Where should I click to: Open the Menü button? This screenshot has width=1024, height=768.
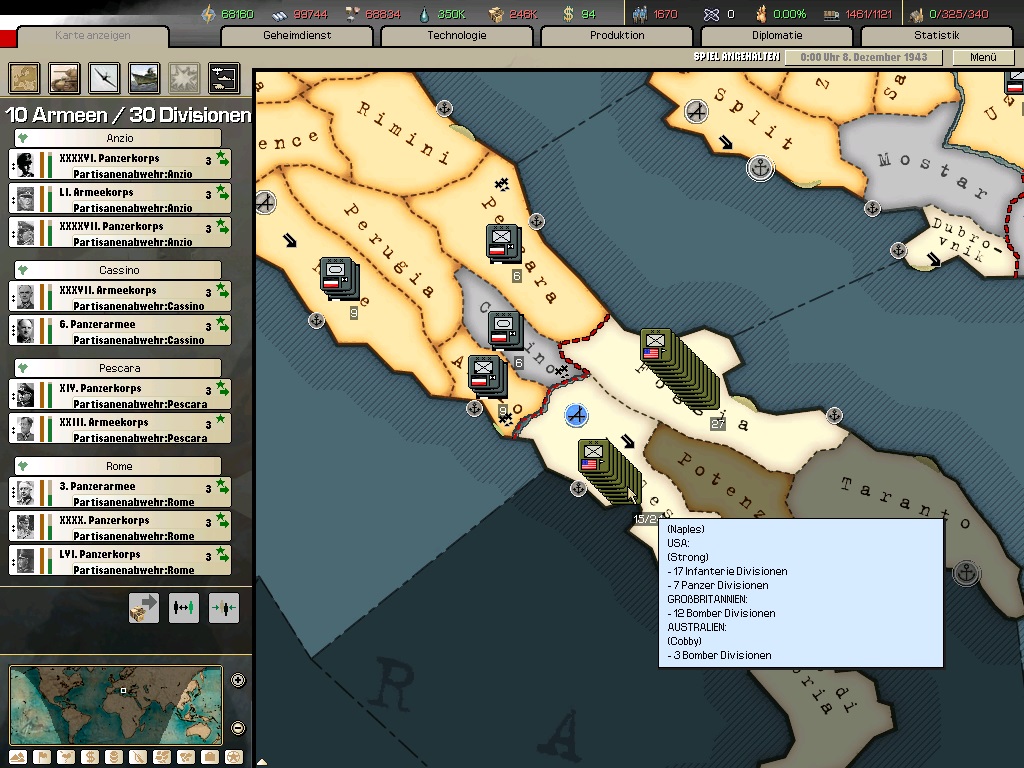[983, 57]
